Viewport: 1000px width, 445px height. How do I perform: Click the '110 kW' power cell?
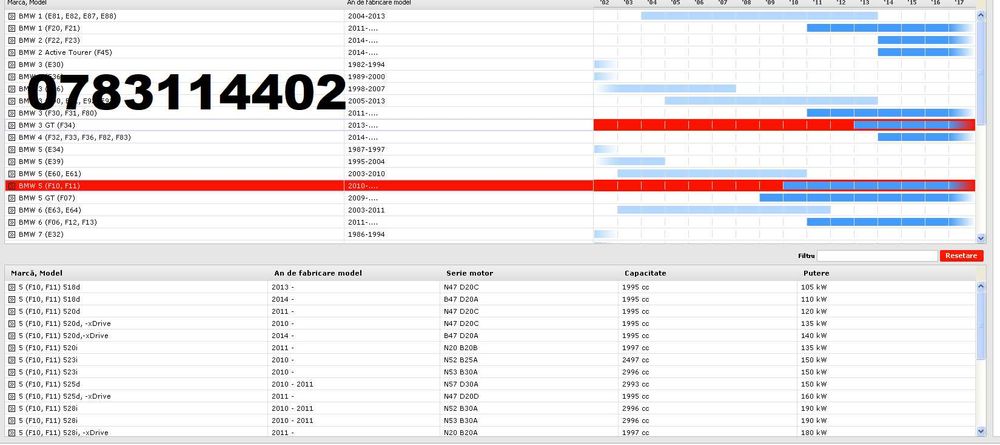(814, 299)
